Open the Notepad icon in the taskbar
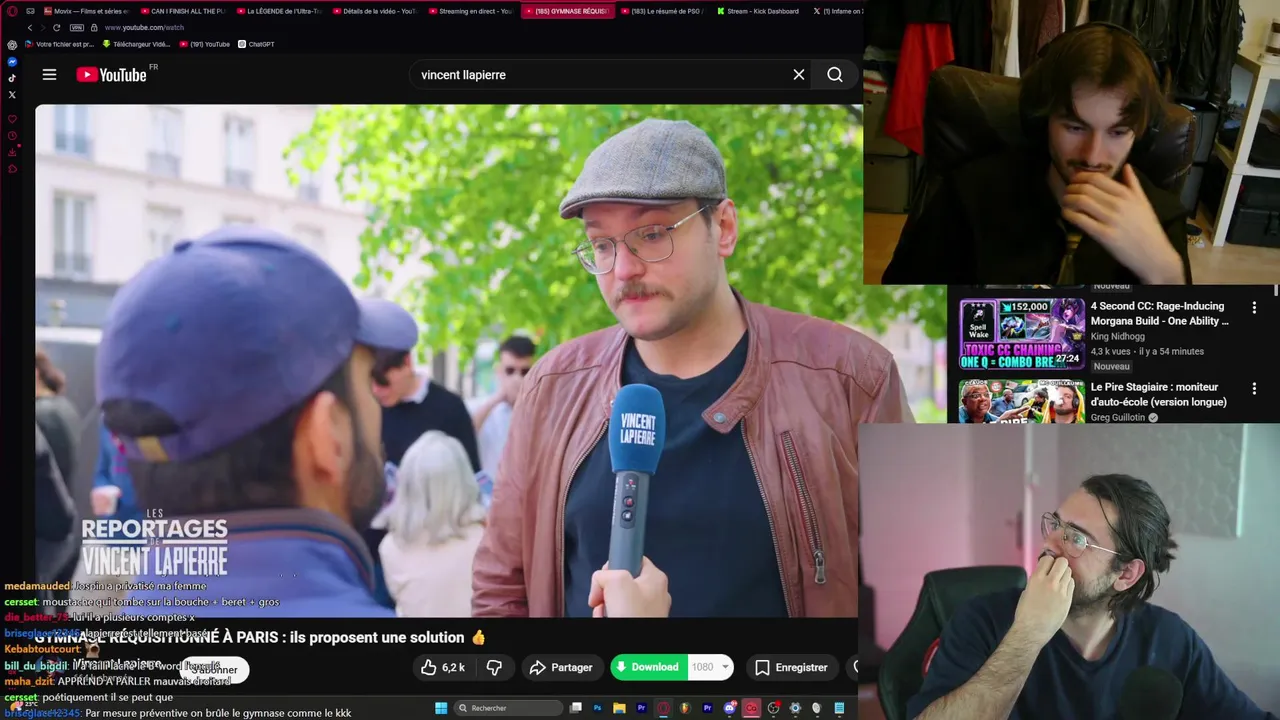The image size is (1280, 720). coord(839,708)
